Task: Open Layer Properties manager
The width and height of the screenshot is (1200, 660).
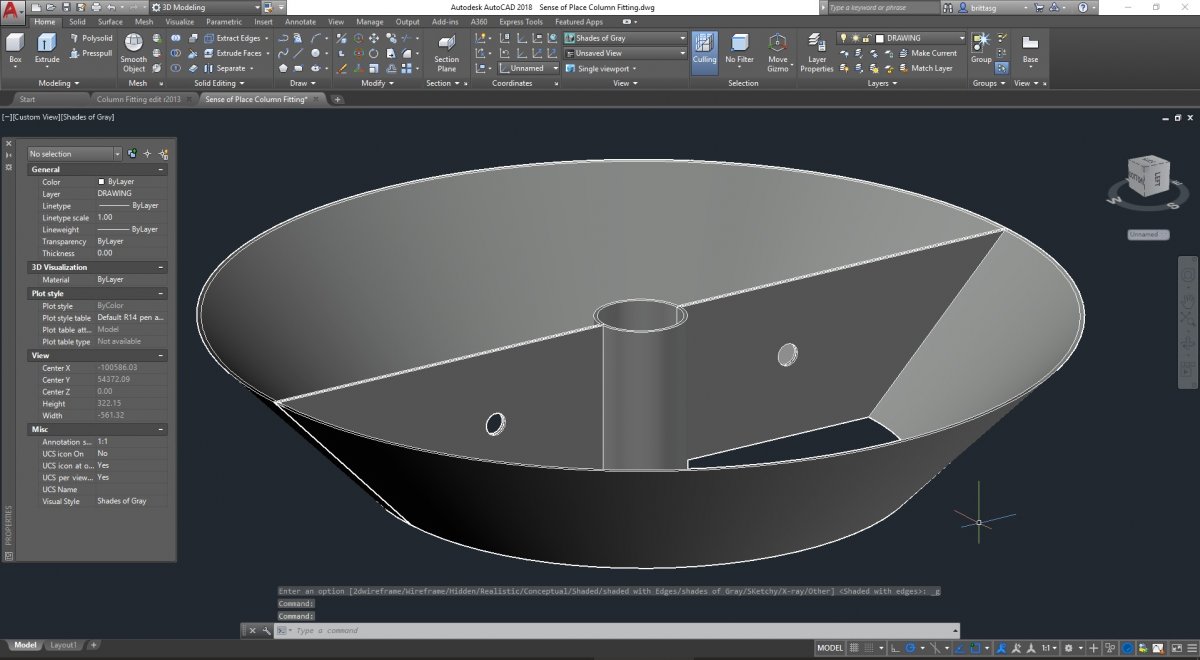Action: [817, 50]
